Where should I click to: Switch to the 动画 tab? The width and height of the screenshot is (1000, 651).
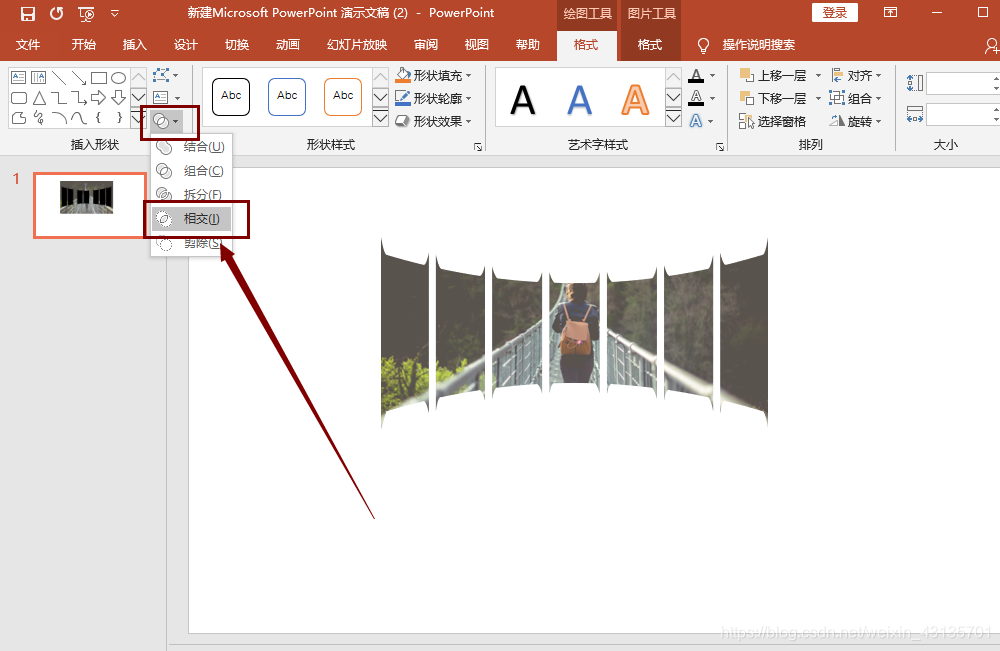click(x=288, y=45)
